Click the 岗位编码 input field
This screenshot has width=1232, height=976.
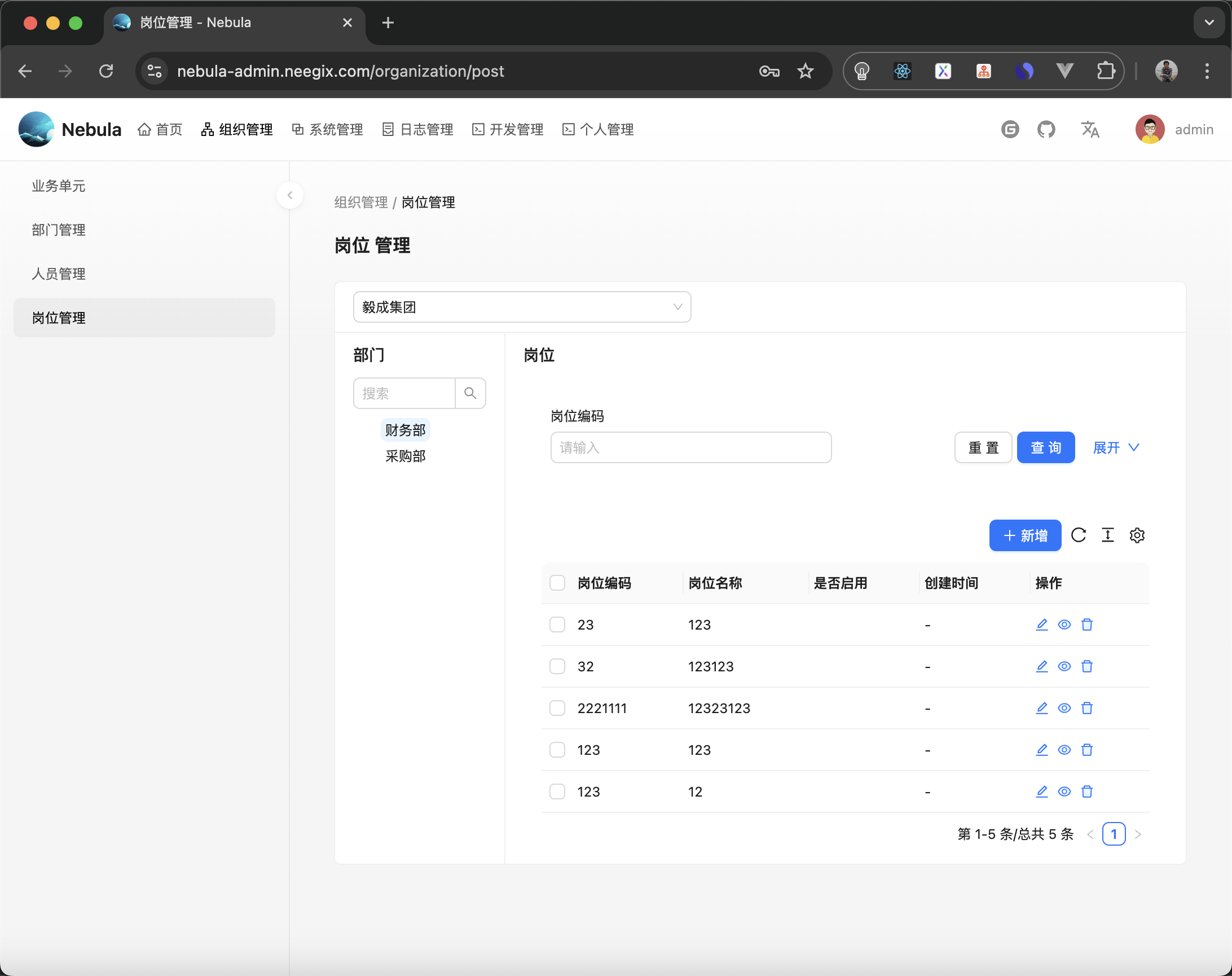click(x=690, y=447)
